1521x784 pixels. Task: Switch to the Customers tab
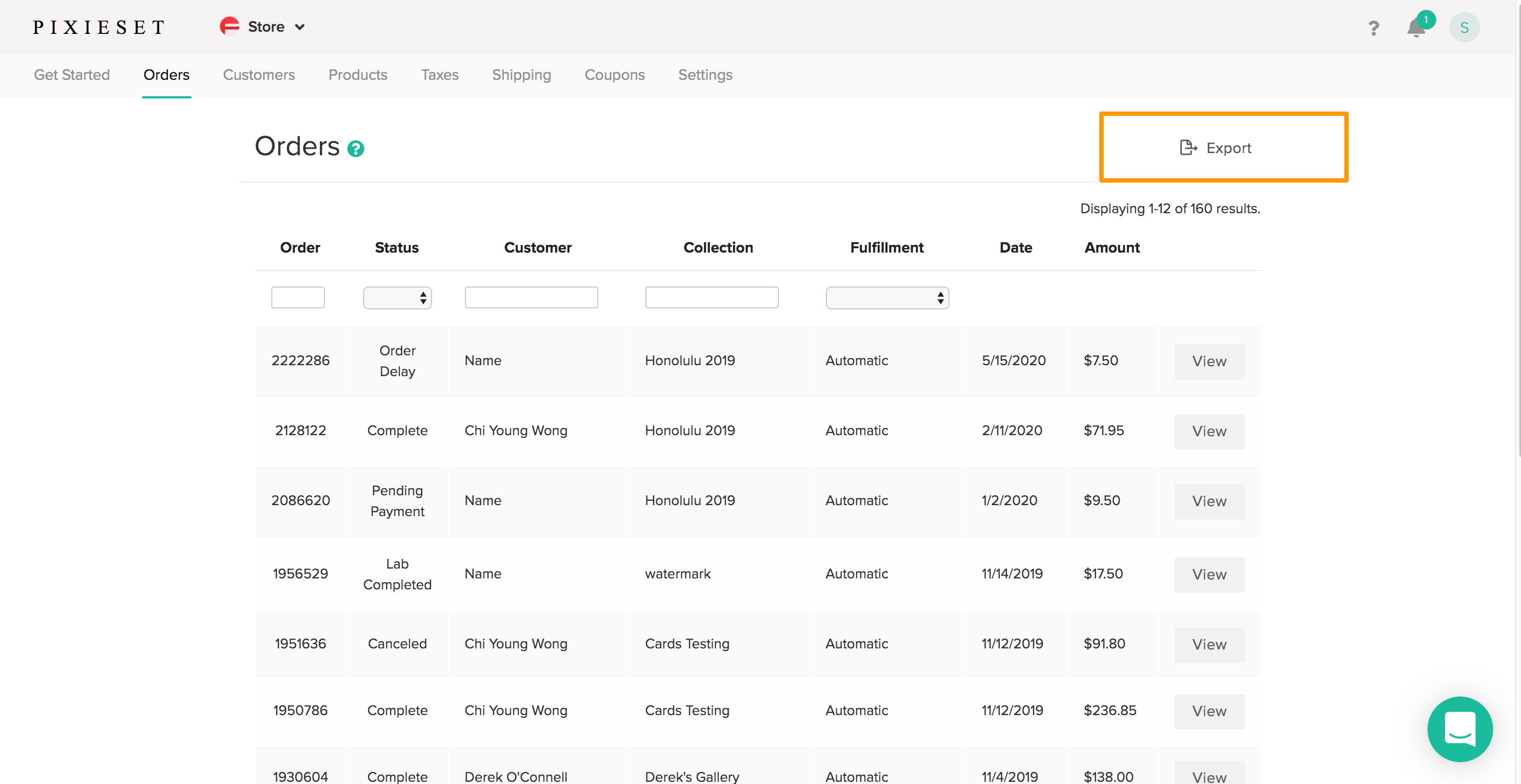(259, 75)
